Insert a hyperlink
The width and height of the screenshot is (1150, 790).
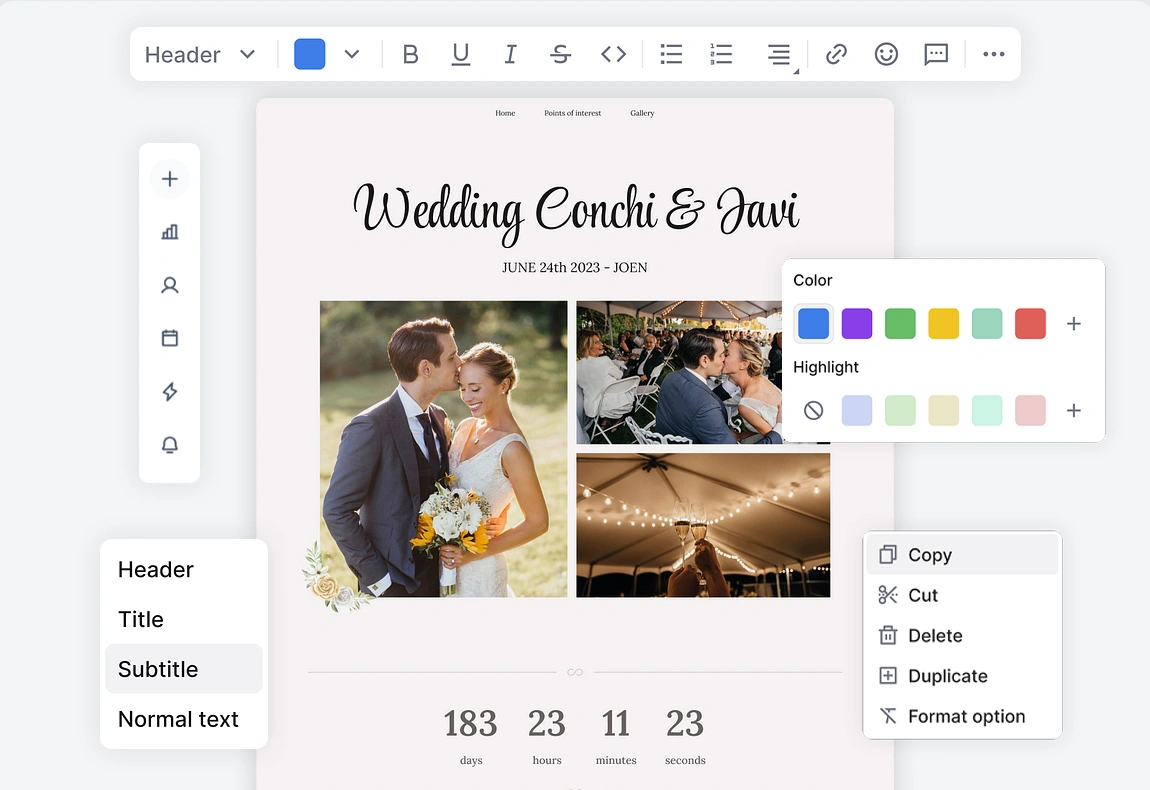pos(836,54)
